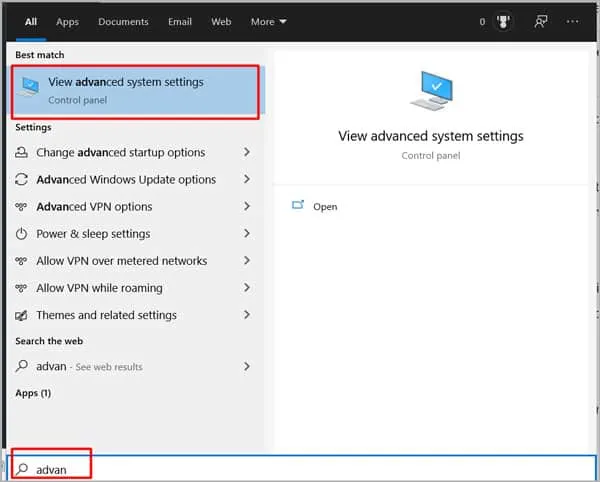Expand arrow for Themes and related settings
This screenshot has width=600, height=482.
[247, 315]
